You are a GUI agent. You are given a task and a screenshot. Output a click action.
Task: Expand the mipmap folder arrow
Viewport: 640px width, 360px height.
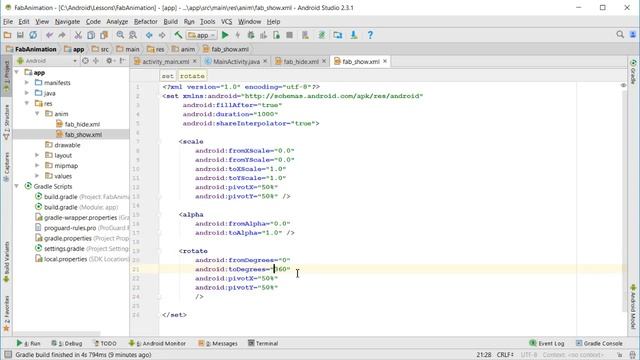37,166
